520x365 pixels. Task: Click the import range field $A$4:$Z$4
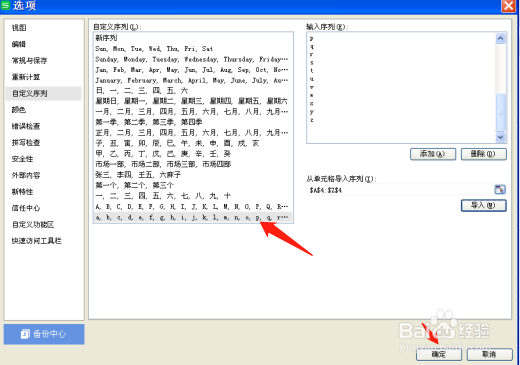pos(400,190)
